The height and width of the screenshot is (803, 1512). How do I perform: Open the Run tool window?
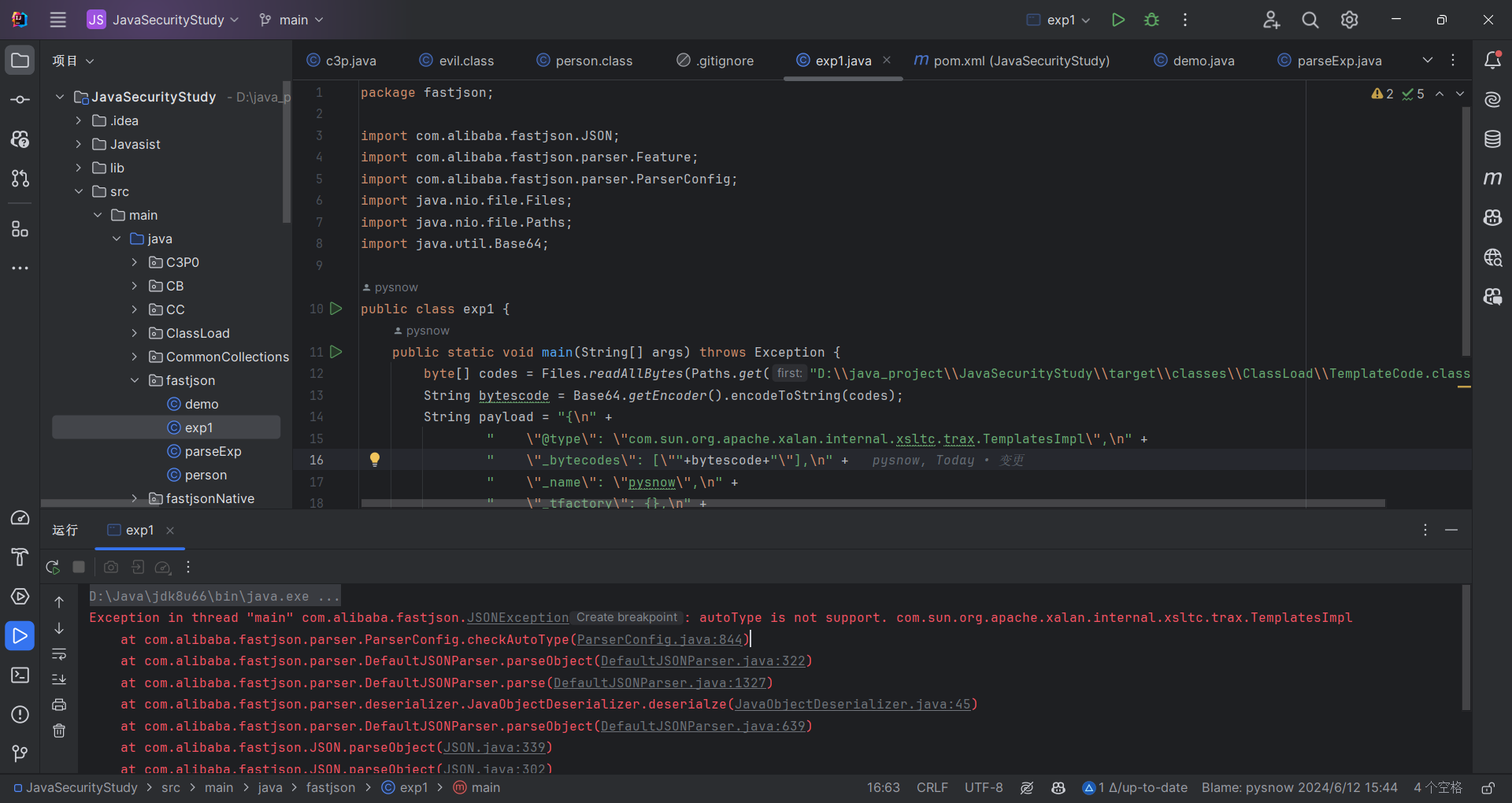pyautogui.click(x=20, y=636)
